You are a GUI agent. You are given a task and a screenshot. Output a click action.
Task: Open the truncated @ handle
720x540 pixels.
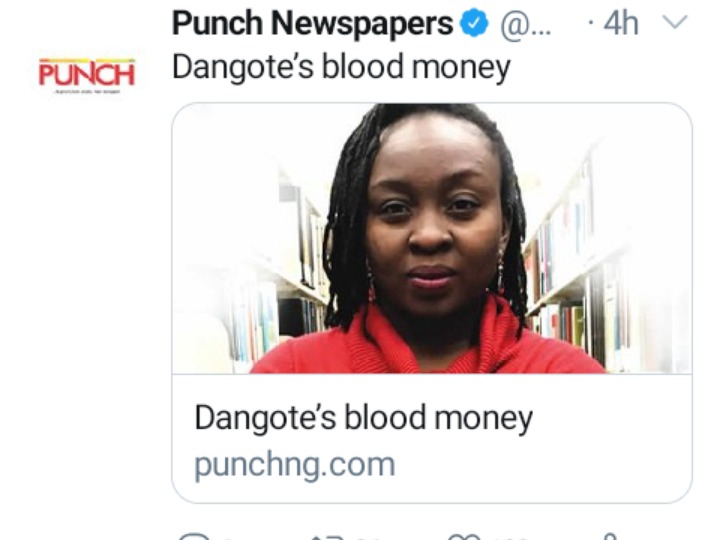point(525,25)
